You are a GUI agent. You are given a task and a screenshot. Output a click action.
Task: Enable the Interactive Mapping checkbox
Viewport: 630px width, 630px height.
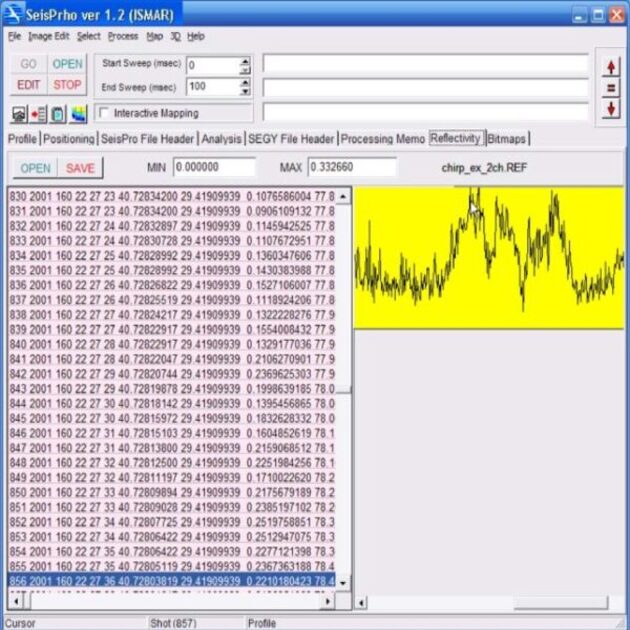click(x=105, y=113)
